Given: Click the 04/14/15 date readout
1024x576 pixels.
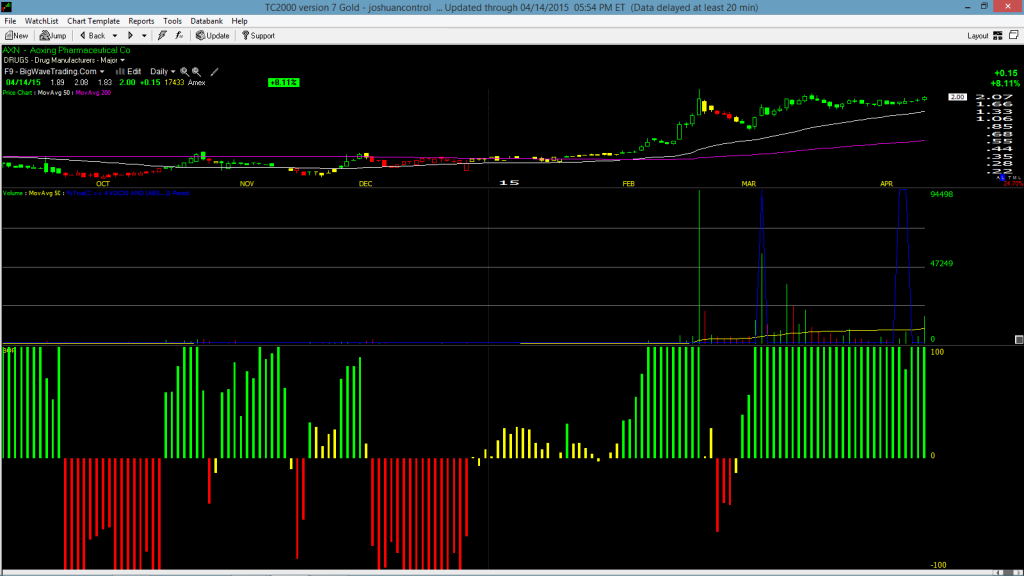Looking at the screenshot, I should (x=24, y=83).
